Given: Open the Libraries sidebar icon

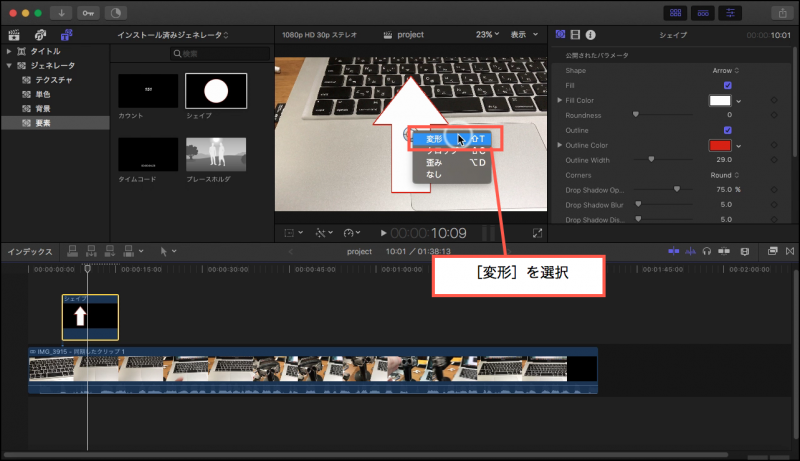Looking at the screenshot, I should [x=14, y=35].
